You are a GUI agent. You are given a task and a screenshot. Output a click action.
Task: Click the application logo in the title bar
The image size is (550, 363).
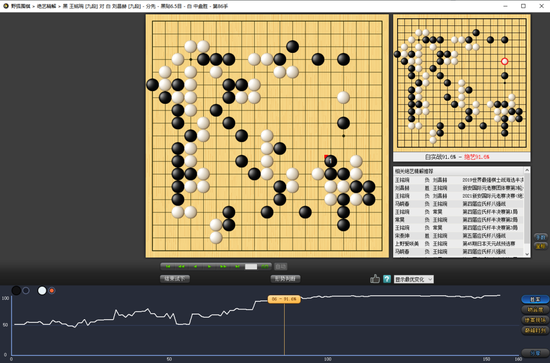point(6,6)
